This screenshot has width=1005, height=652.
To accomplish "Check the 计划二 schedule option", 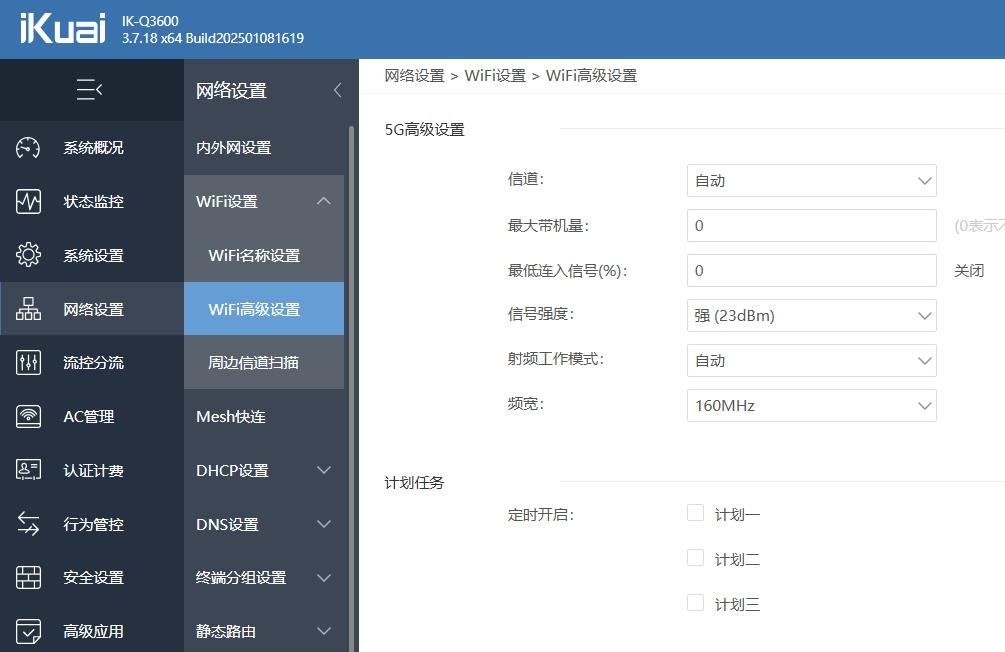I will [695, 557].
